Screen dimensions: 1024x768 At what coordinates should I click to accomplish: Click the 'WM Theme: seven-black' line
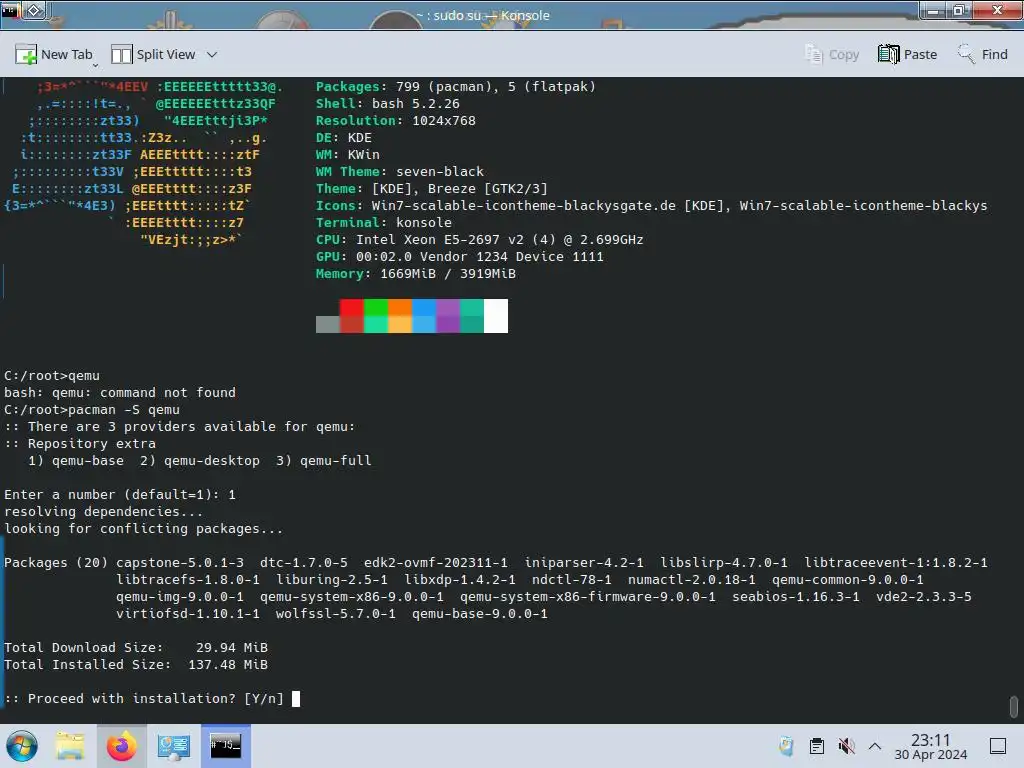click(x=400, y=172)
